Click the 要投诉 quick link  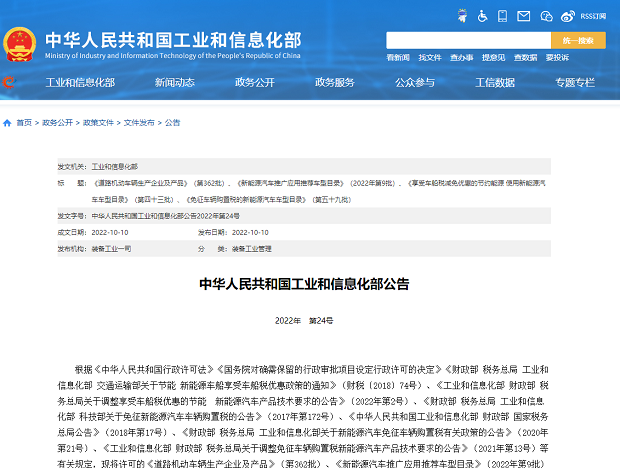click(557, 58)
